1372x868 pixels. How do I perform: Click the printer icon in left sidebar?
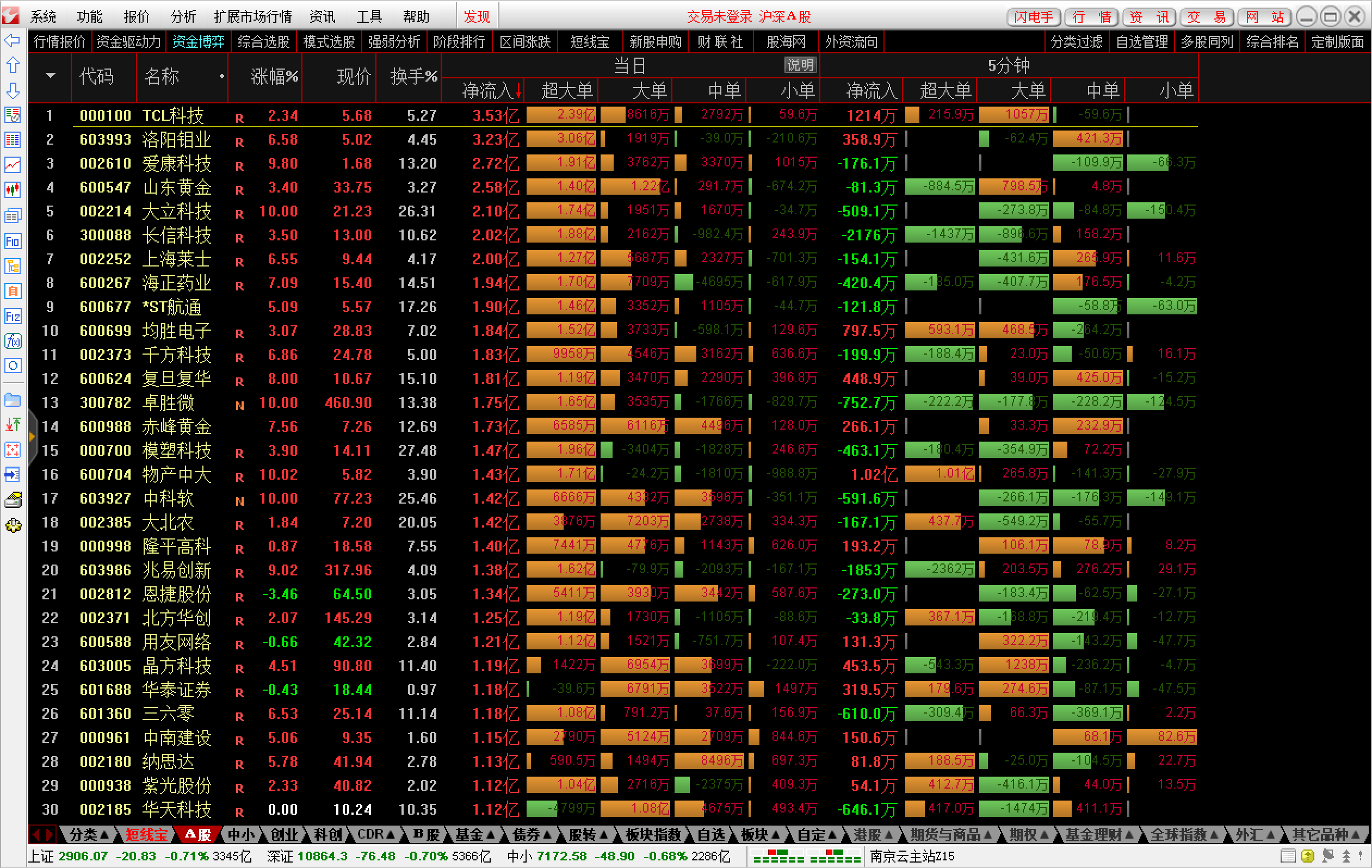coord(13,500)
